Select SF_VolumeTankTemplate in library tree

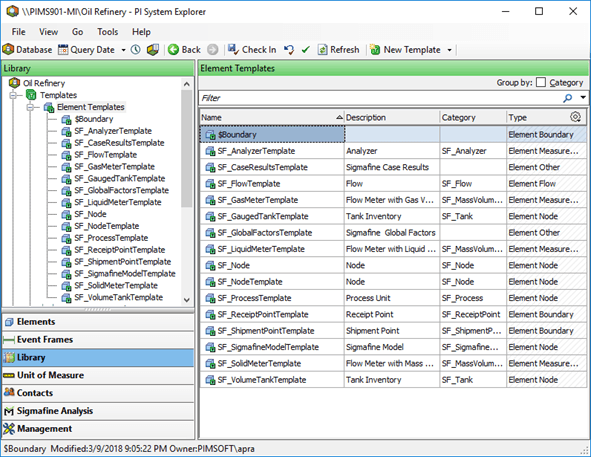coord(118,298)
